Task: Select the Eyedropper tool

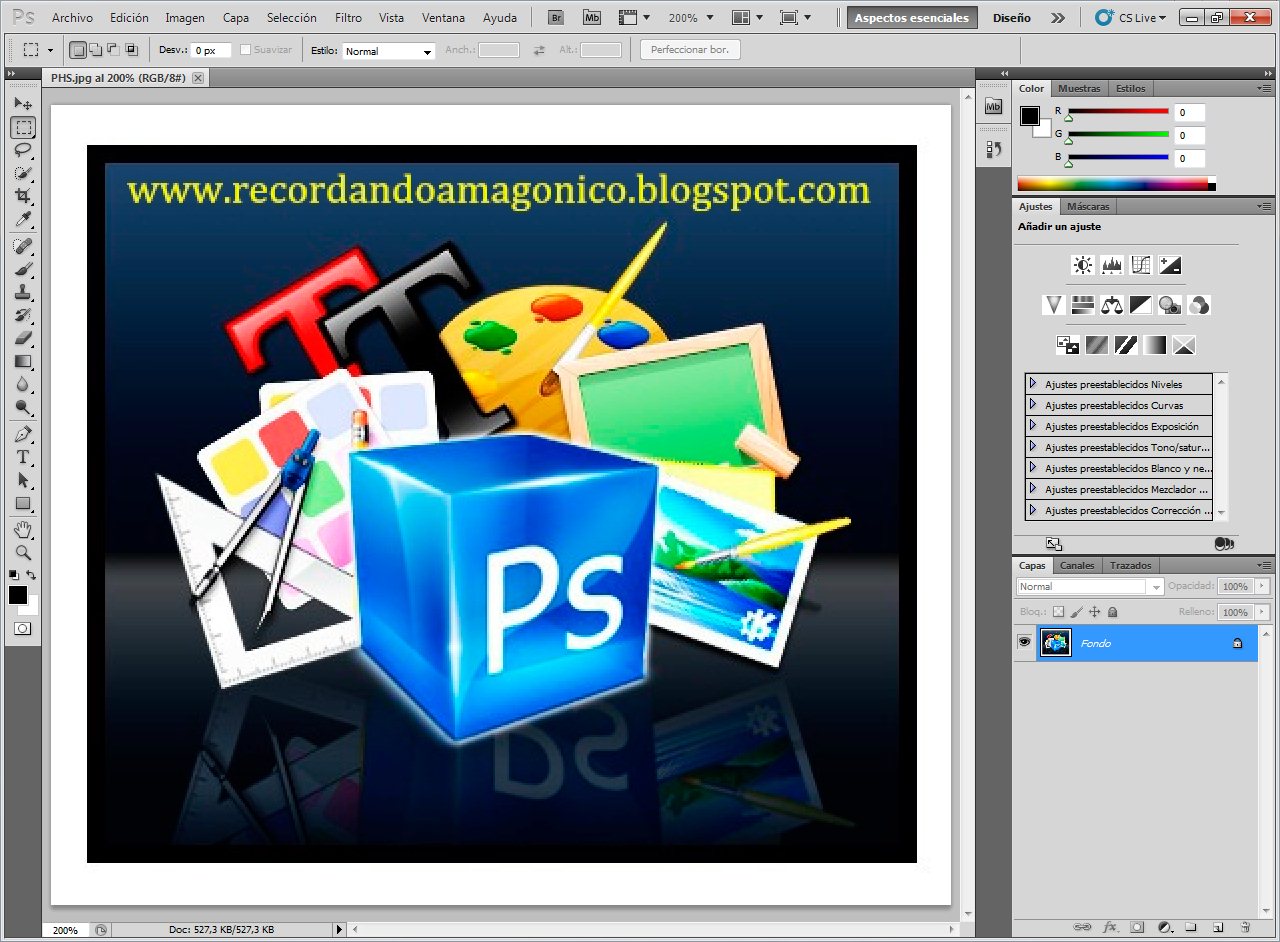Action: [23, 219]
